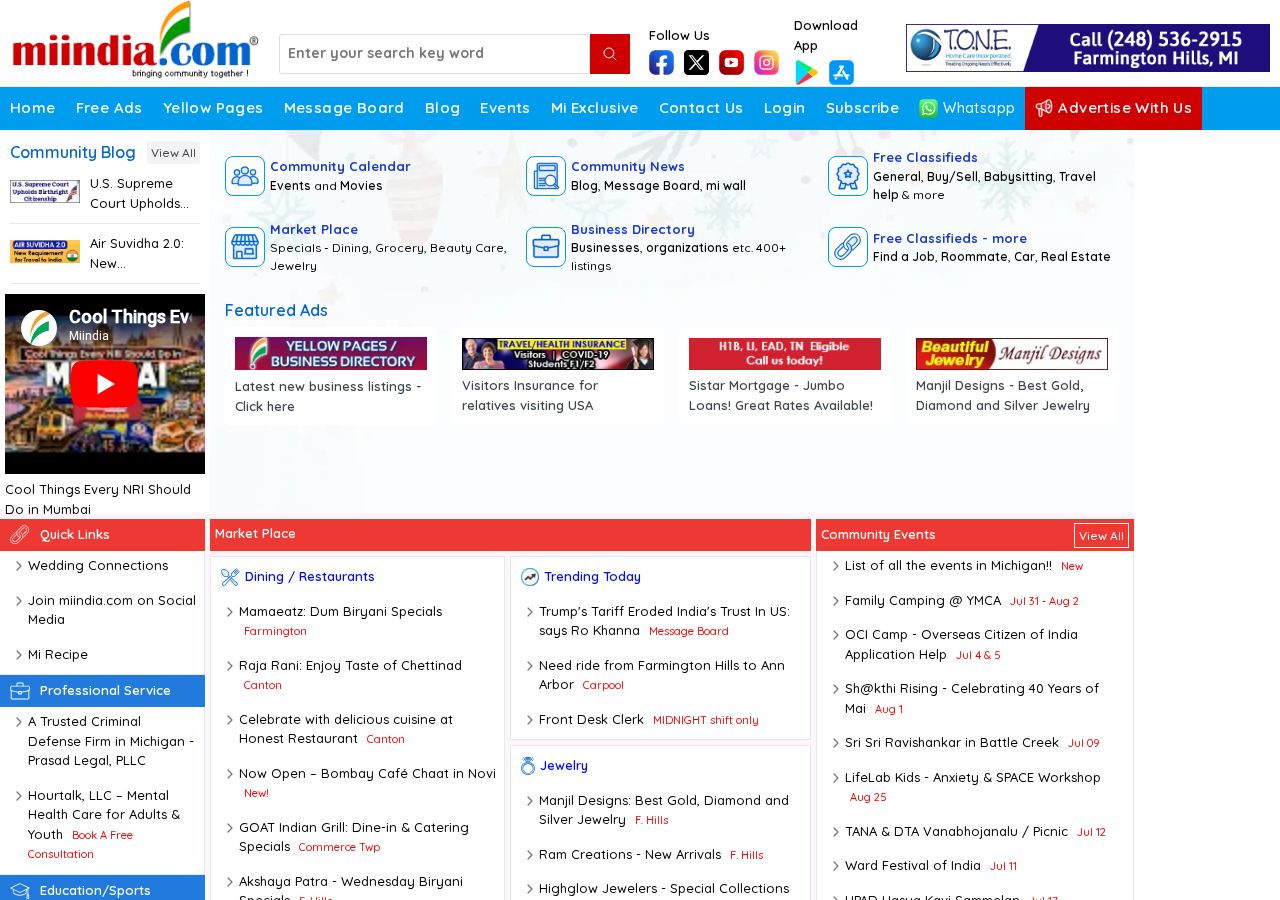Click the WhatsApp logo icon in navbar
The image size is (1280, 900).
coord(929,108)
